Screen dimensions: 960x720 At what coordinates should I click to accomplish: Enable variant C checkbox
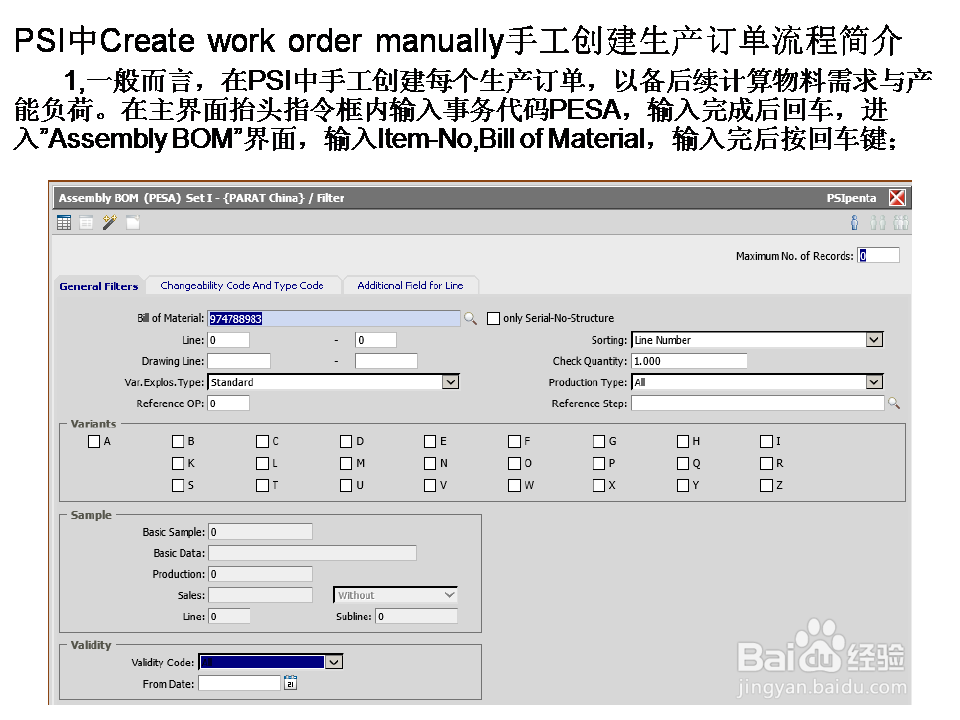coord(262,441)
